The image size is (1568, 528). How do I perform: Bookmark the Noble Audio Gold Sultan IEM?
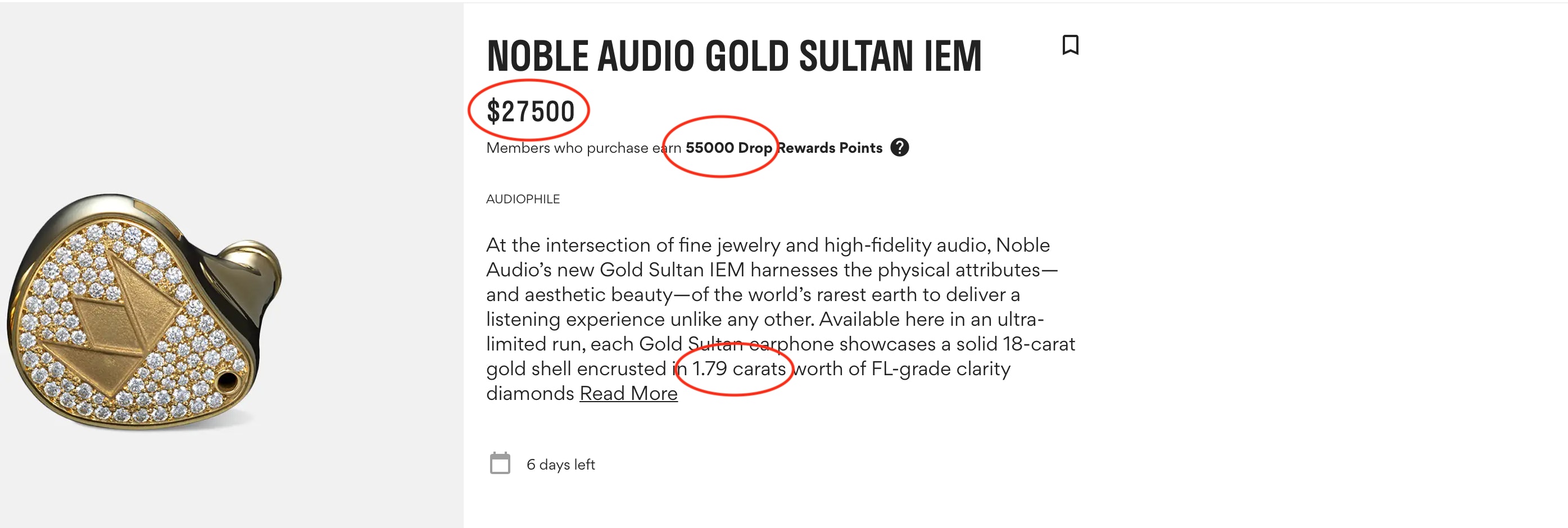tap(1070, 45)
